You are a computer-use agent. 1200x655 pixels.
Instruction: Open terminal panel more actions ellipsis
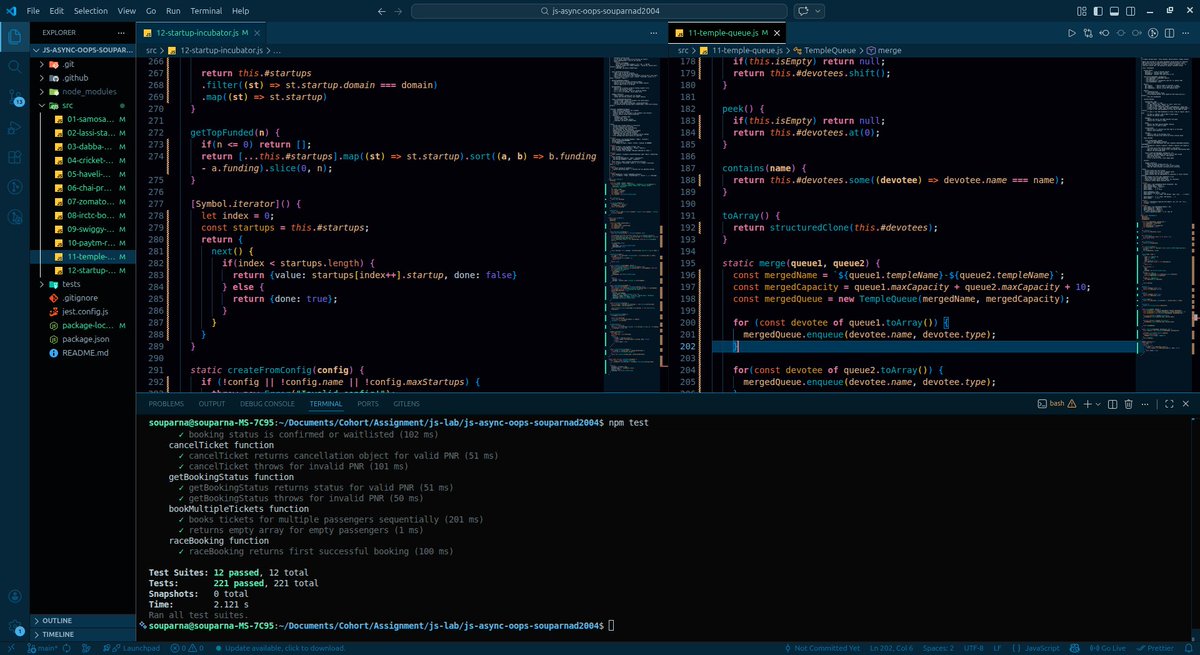pyautogui.click(x=1146, y=403)
